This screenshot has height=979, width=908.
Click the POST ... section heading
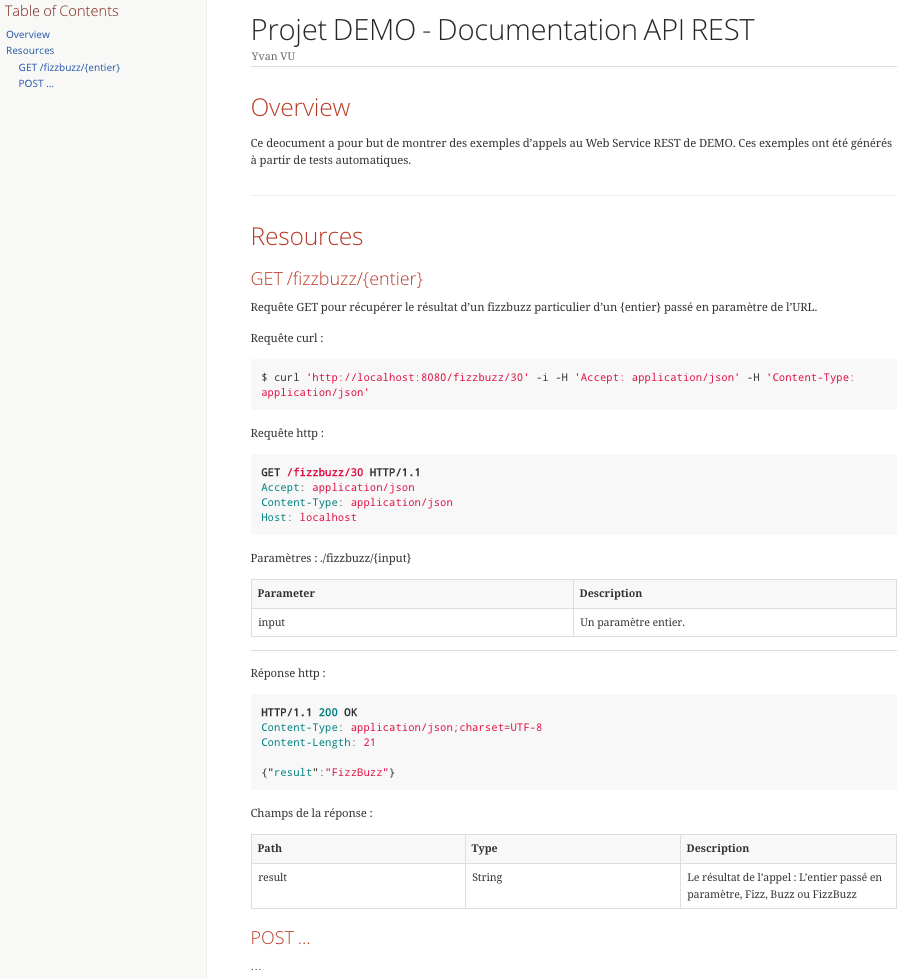click(280, 938)
